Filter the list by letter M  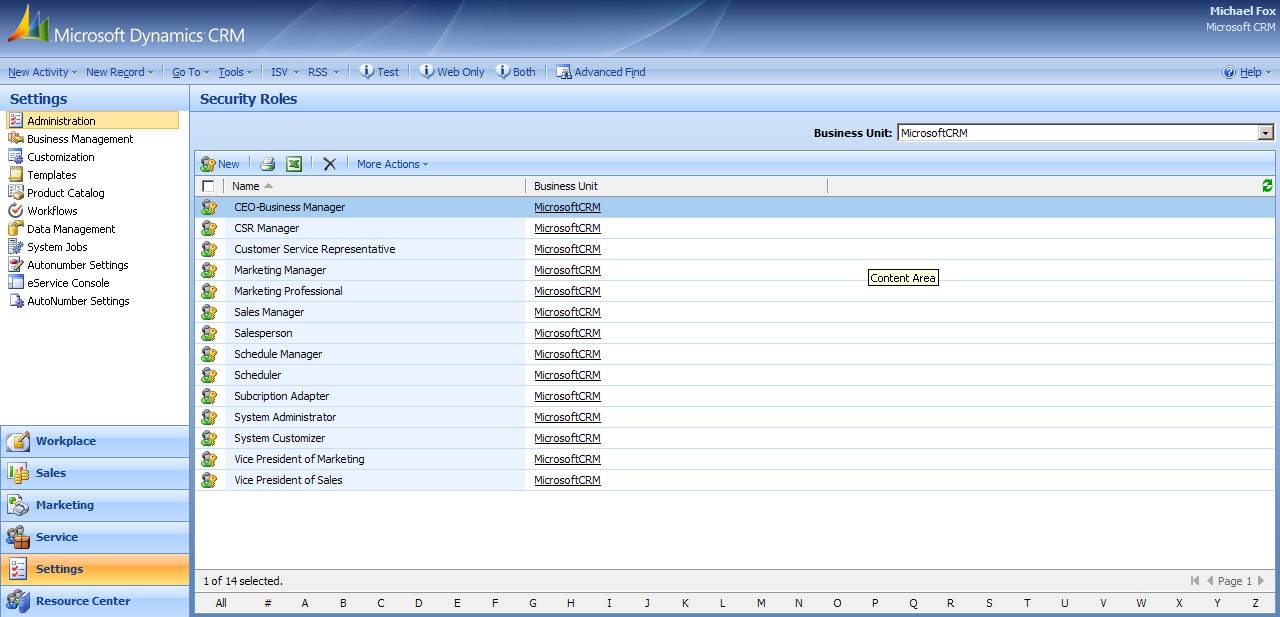[761, 603]
